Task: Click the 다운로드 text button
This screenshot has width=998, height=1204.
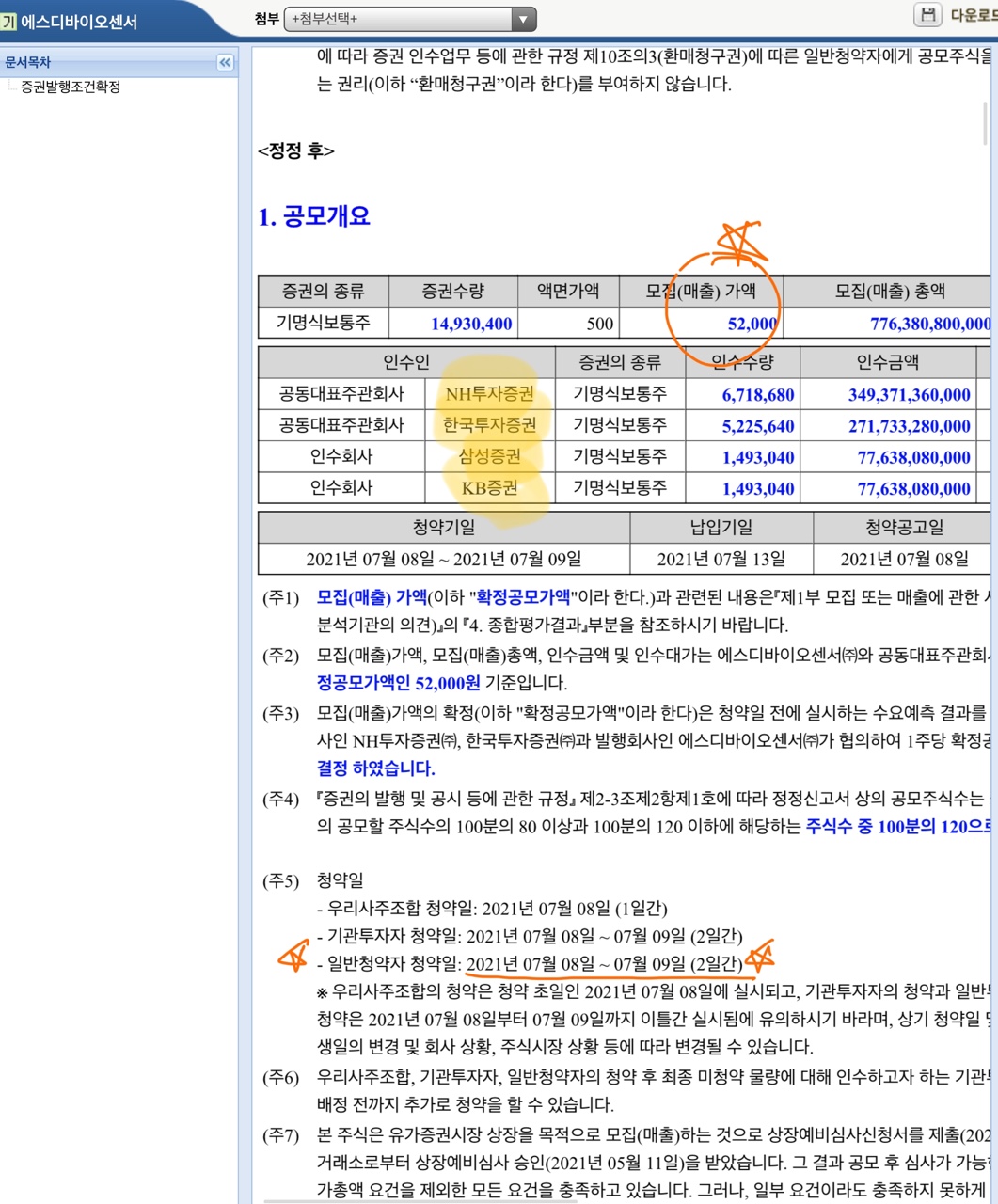Action: click(974, 15)
